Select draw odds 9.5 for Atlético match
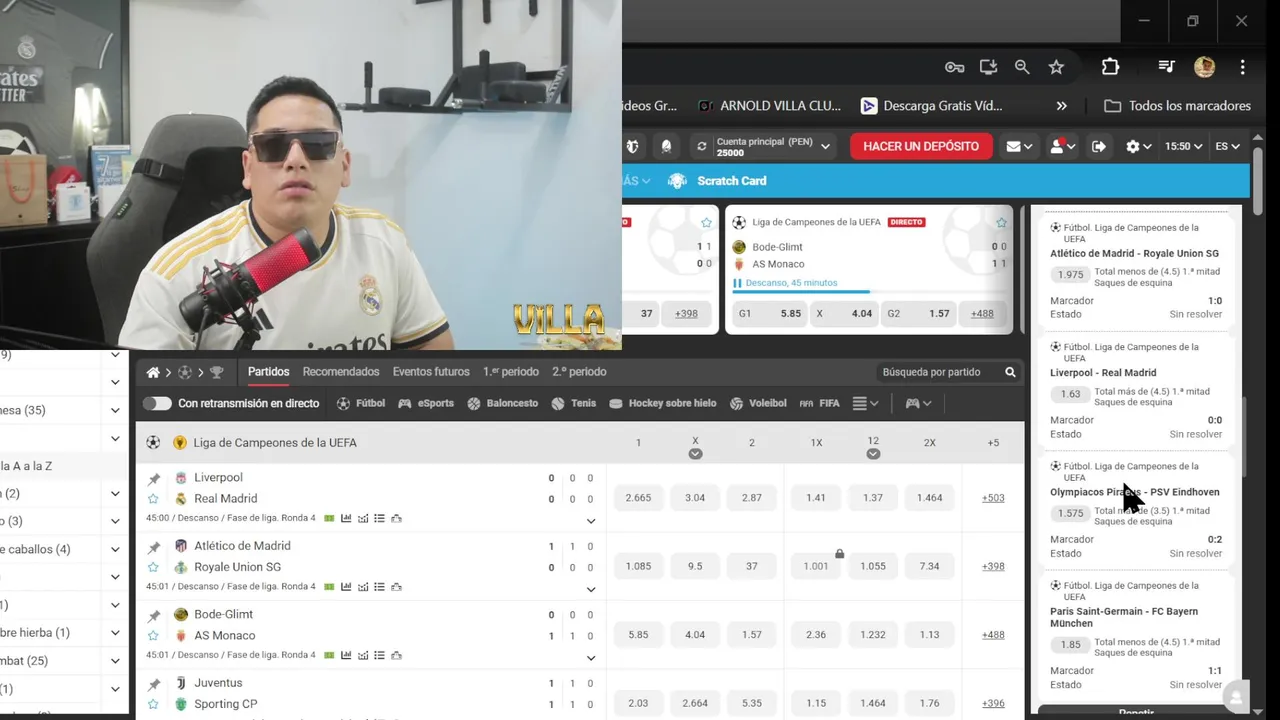 pyautogui.click(x=695, y=566)
